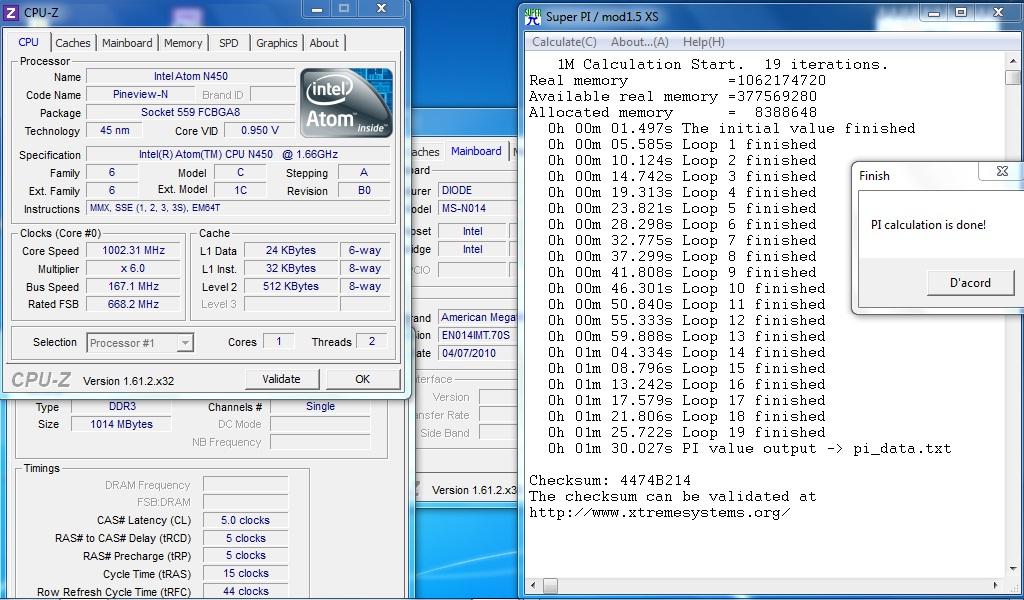Click the processor Name field Intel Atom N450
The height and width of the screenshot is (600, 1024).
pos(191,76)
